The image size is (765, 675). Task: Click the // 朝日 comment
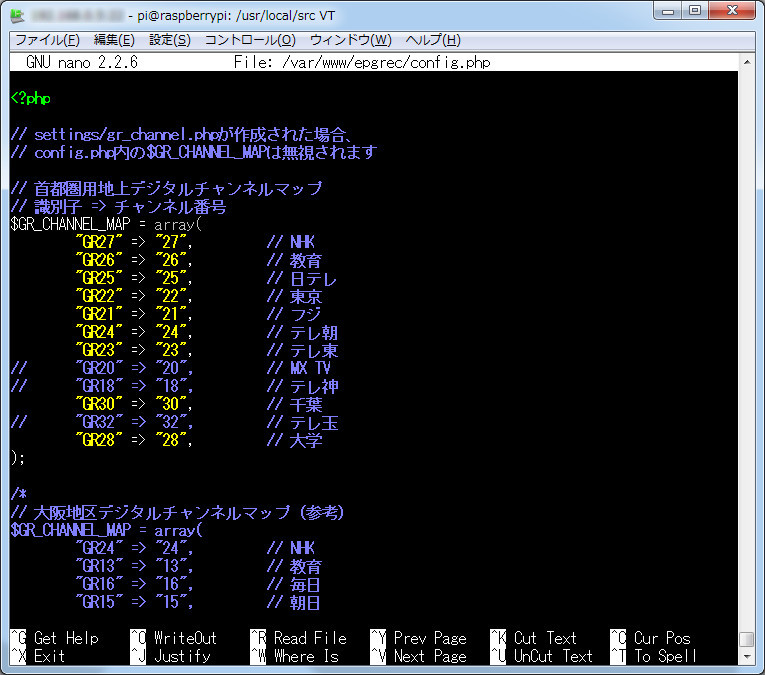pos(294,602)
